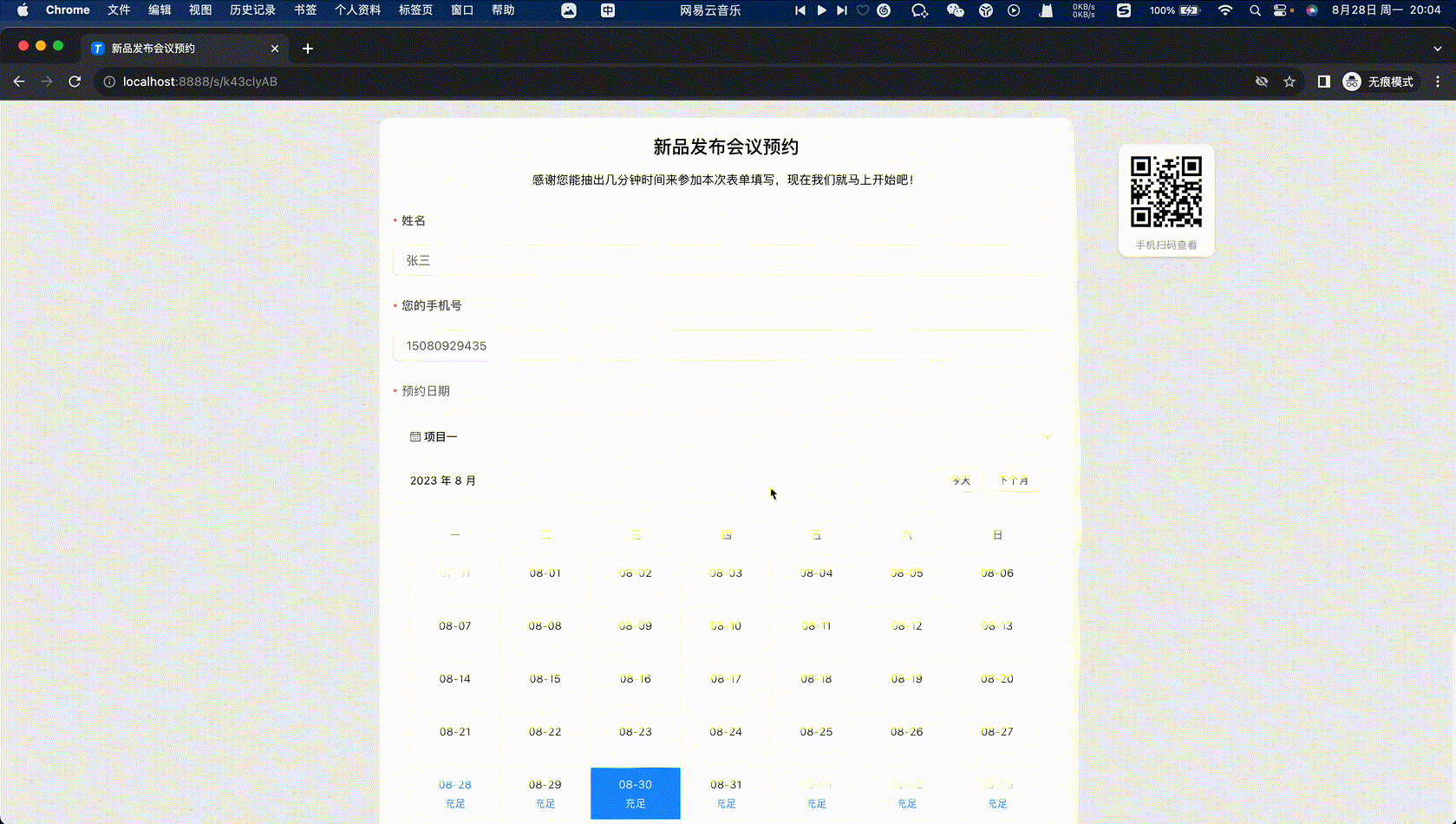Viewport: 1456px width, 824px height.
Task: Play music in the 网易云音乐 menu bar controls
Action: [x=821, y=10]
